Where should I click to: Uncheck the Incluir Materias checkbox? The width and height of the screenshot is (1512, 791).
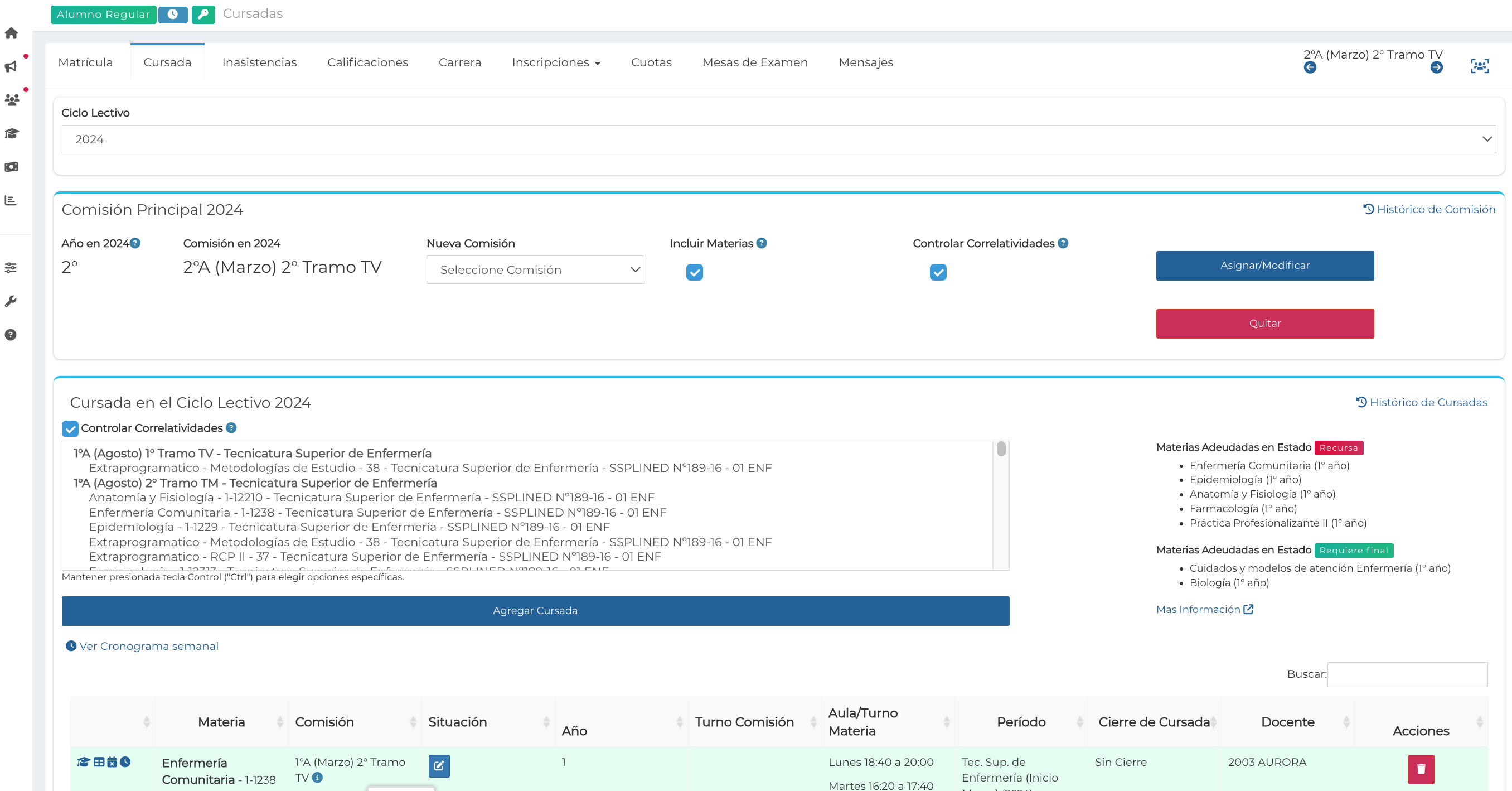(694, 272)
